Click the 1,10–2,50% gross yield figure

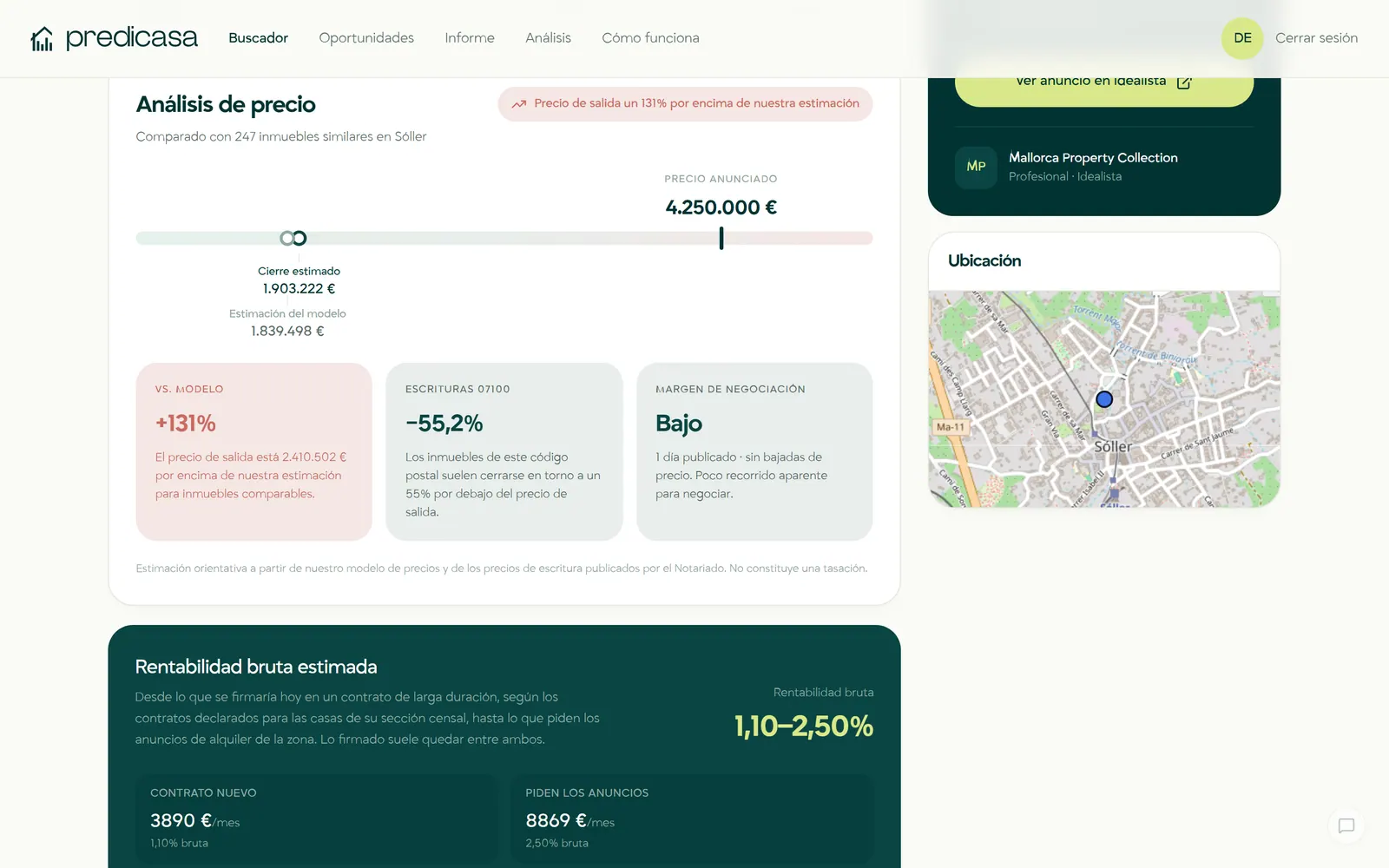tap(804, 727)
